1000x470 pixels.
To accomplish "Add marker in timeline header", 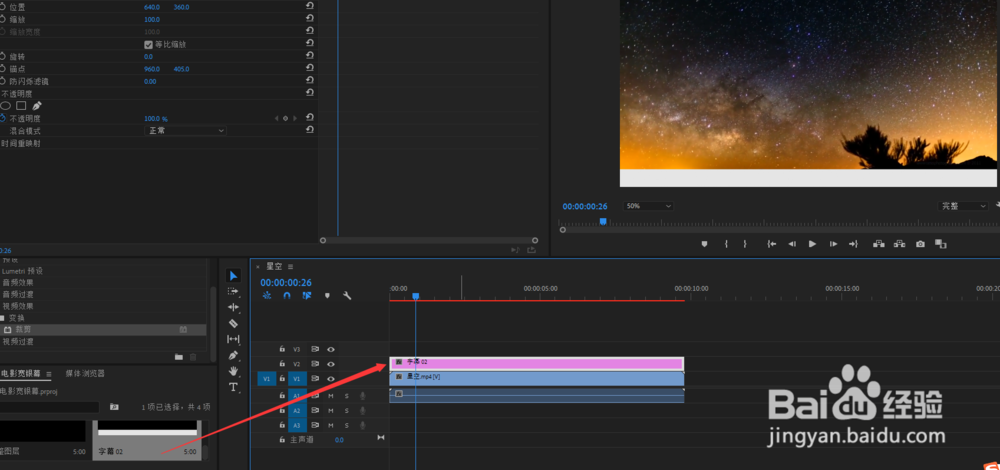I will tap(327, 296).
